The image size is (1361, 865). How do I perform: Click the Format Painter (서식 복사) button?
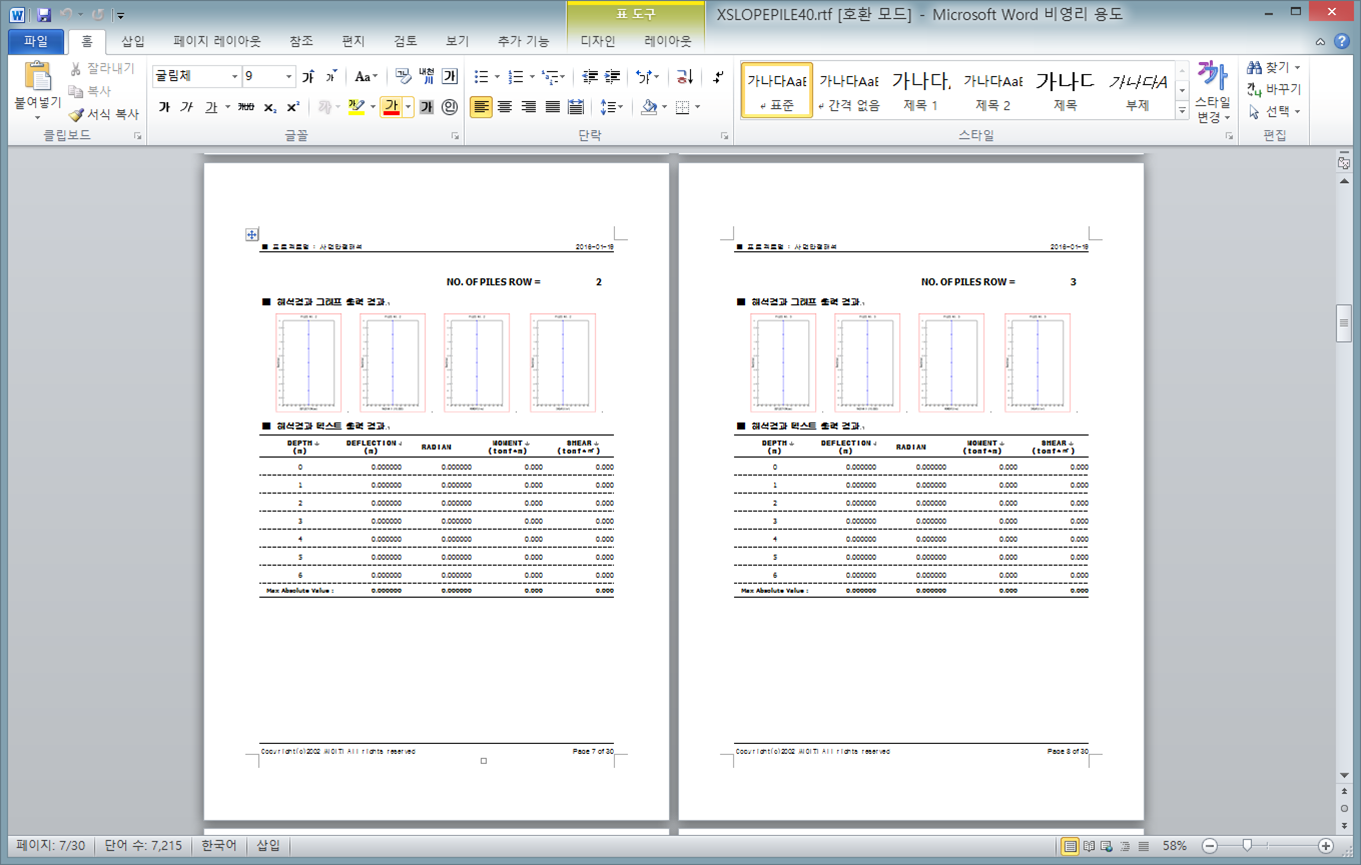(x=104, y=115)
